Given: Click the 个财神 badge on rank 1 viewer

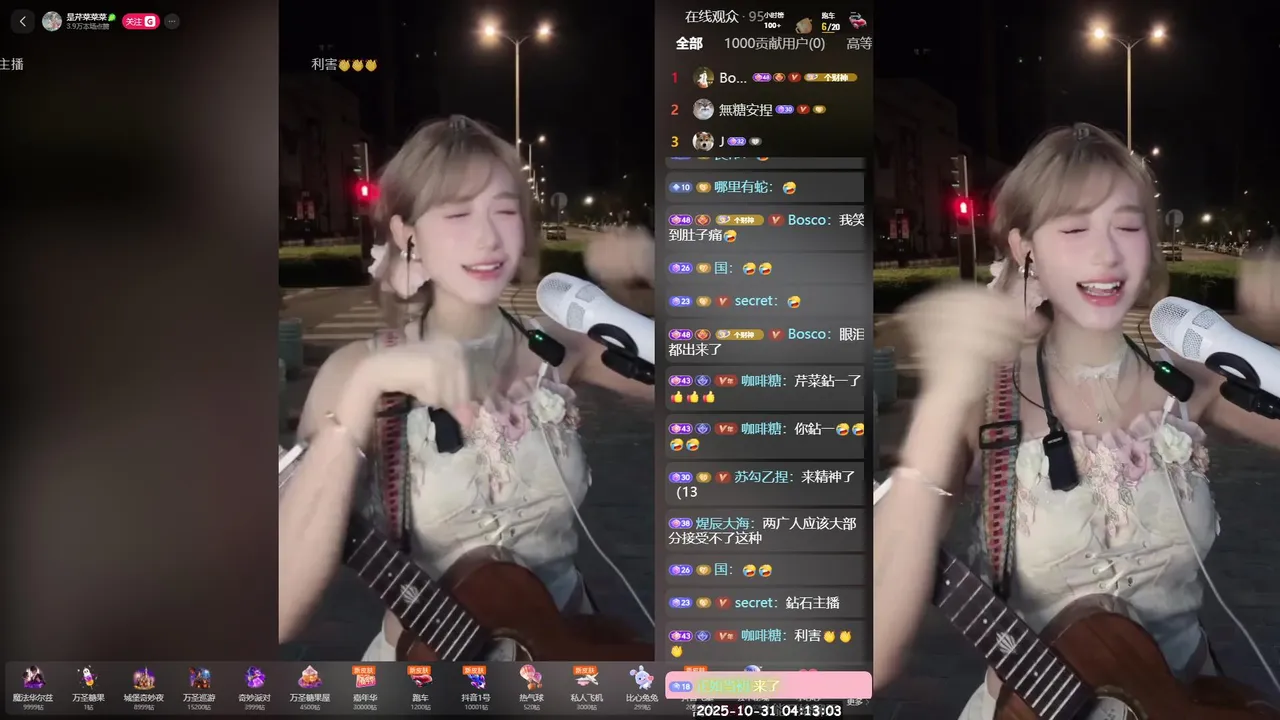Looking at the screenshot, I should (x=830, y=77).
